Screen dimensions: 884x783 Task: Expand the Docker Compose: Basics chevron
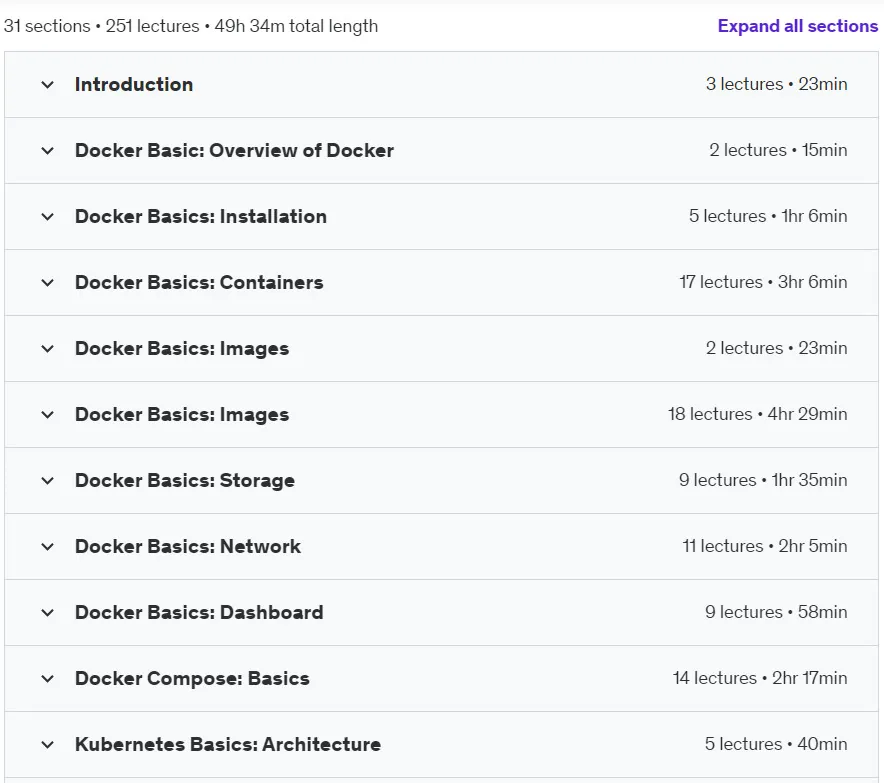pos(48,678)
